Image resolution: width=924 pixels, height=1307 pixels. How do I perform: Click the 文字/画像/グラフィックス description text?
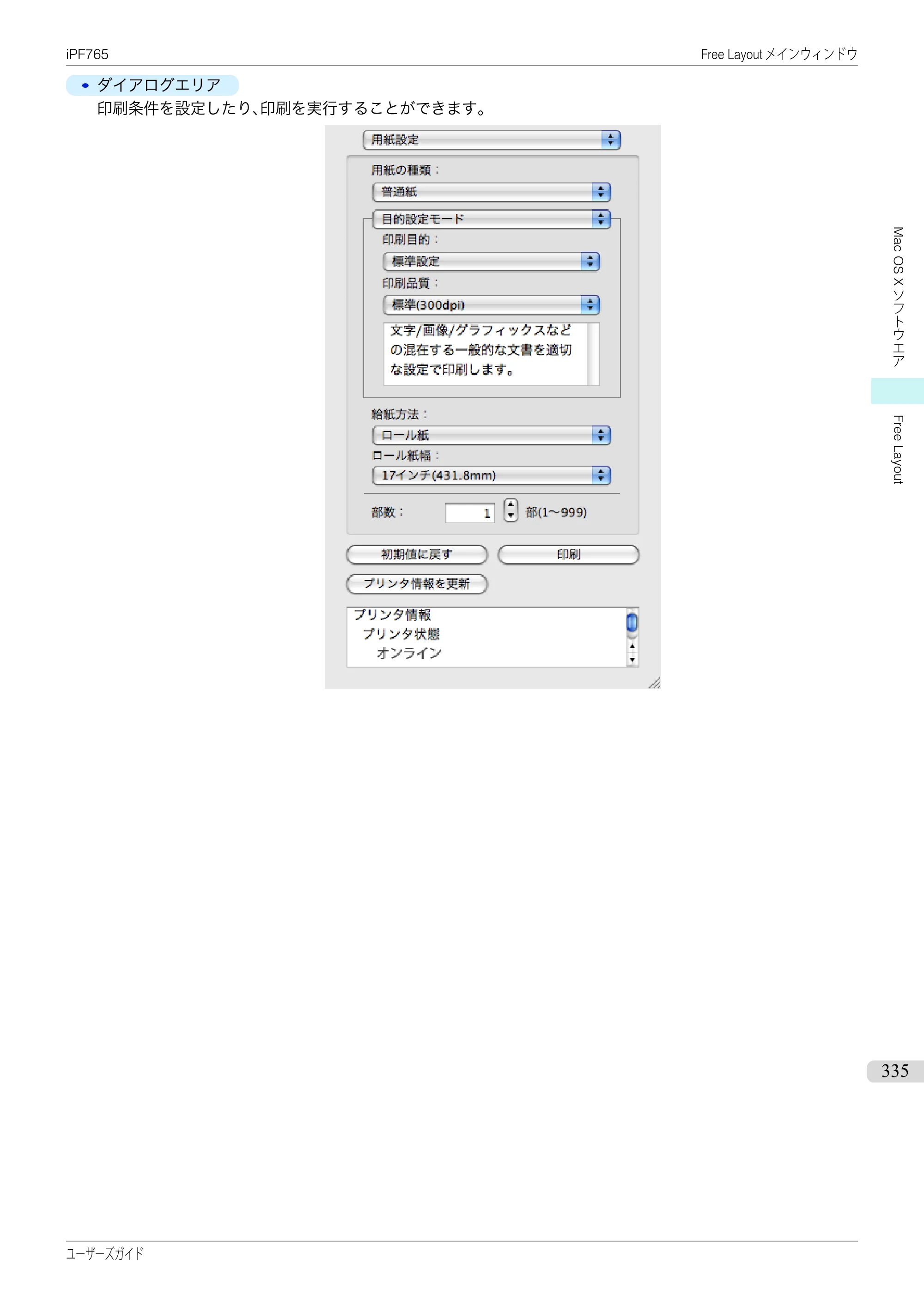[x=480, y=350]
